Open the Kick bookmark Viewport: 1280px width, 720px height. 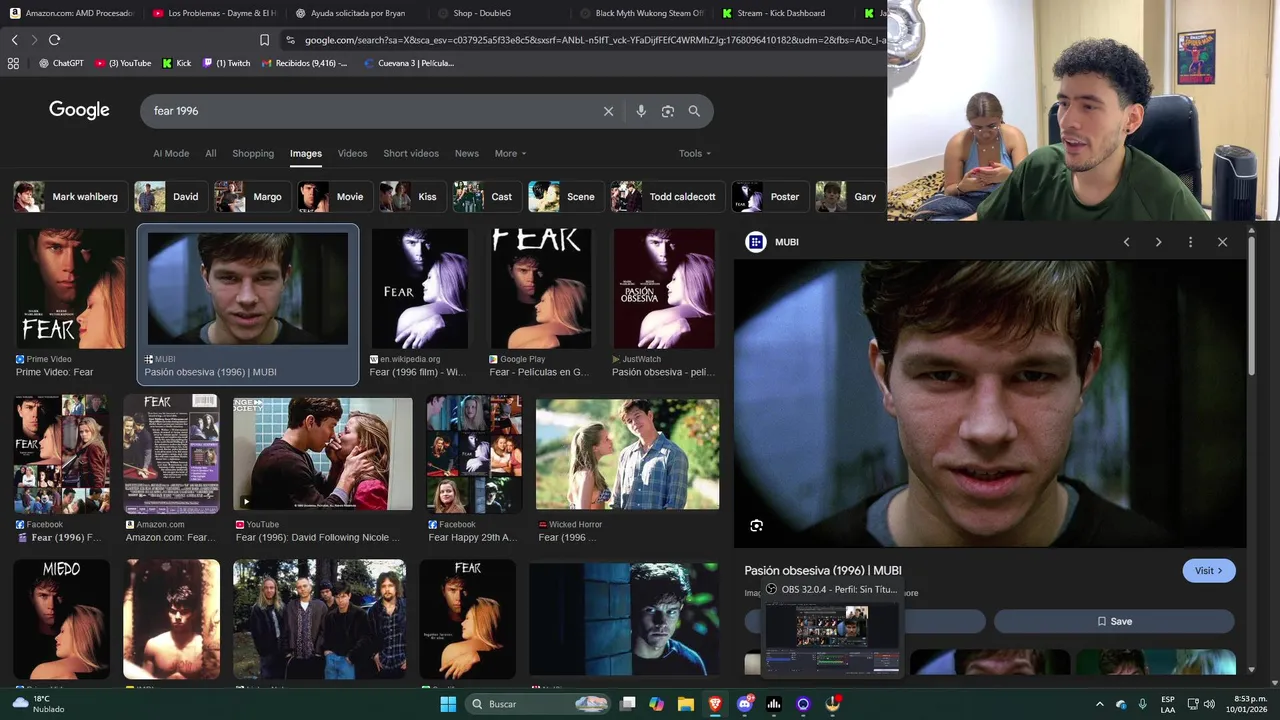click(x=176, y=63)
